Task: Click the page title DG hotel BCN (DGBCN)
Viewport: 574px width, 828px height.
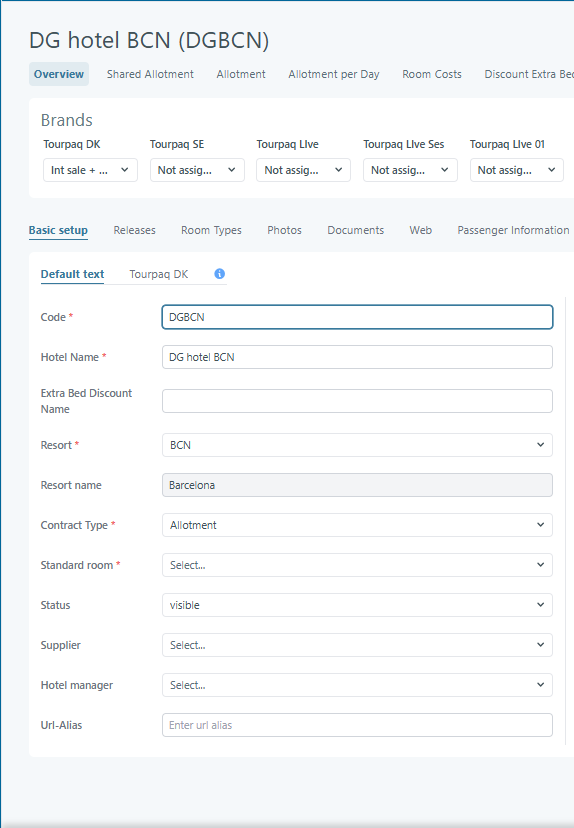Action: (x=149, y=41)
